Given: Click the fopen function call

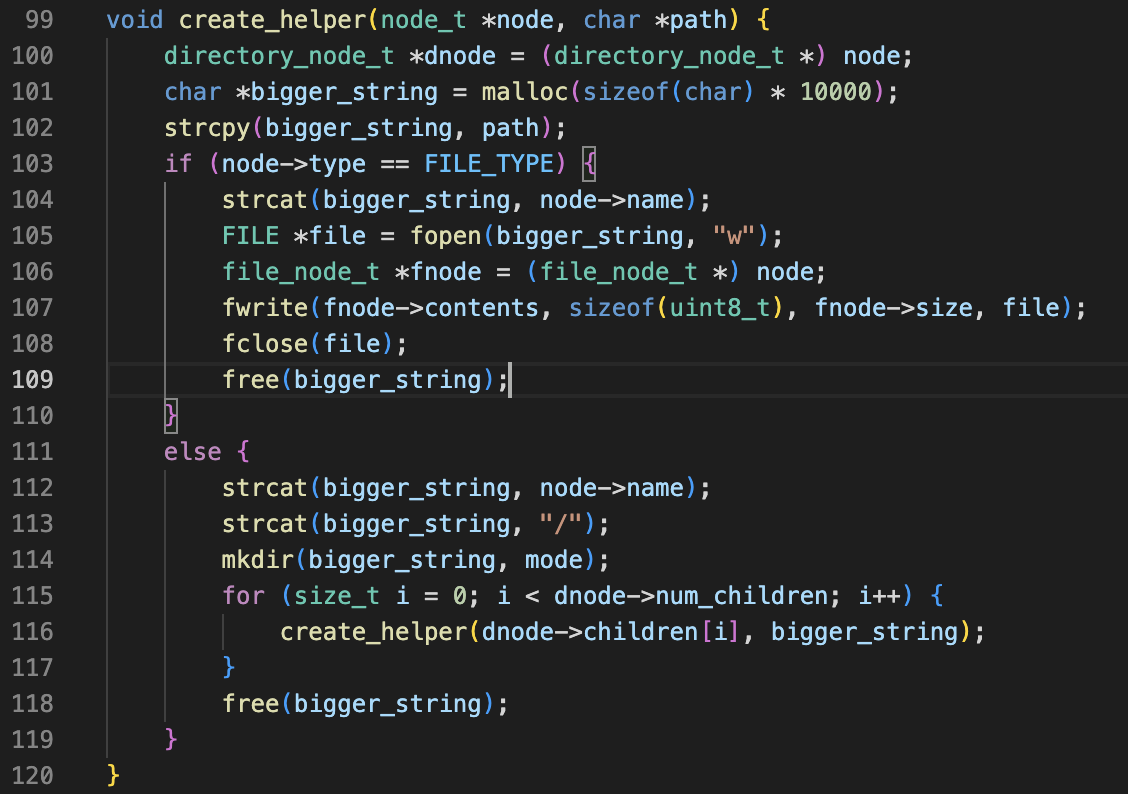Looking at the screenshot, I should [446, 236].
